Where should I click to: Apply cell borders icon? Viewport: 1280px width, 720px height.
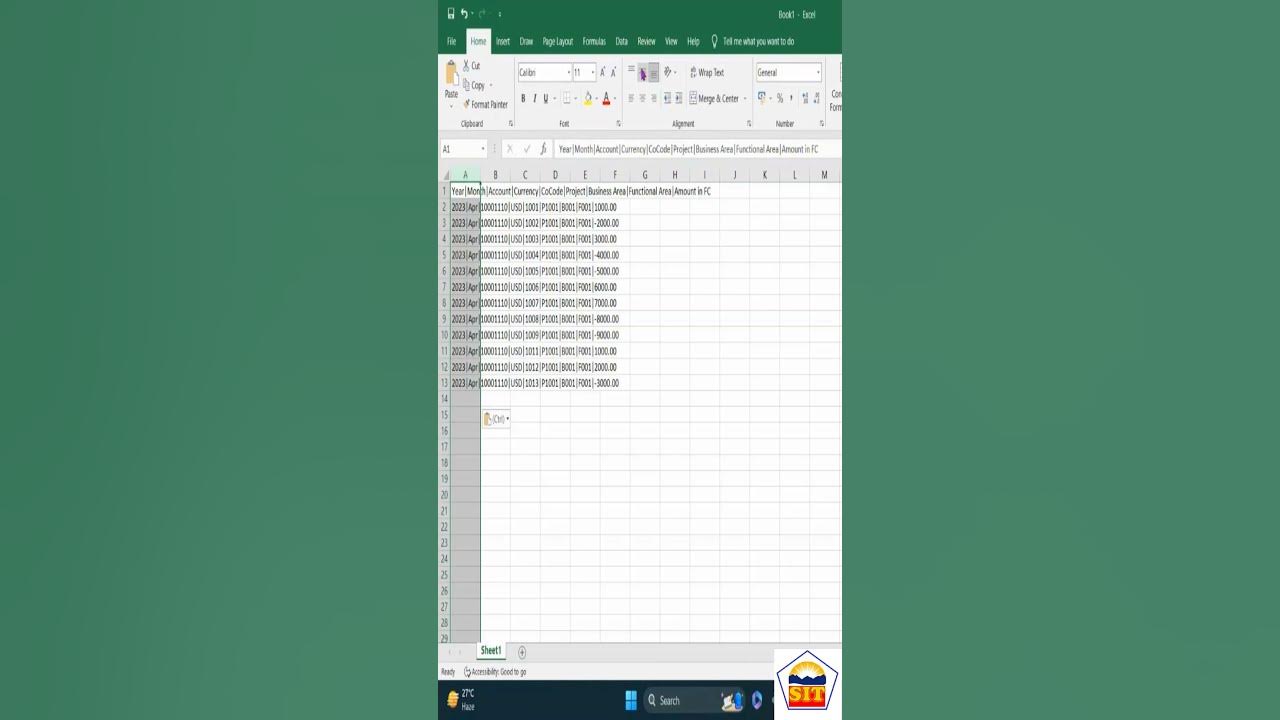click(x=566, y=98)
